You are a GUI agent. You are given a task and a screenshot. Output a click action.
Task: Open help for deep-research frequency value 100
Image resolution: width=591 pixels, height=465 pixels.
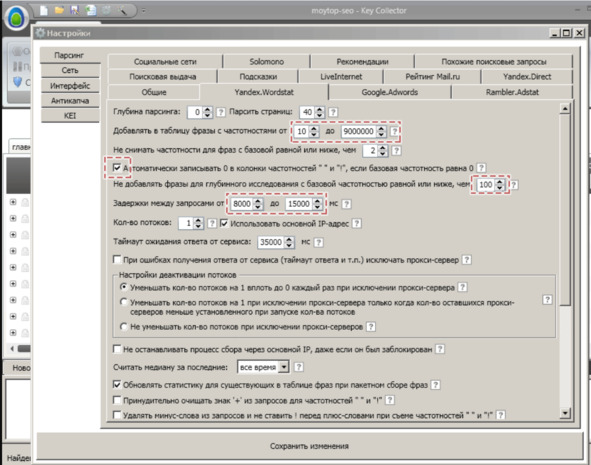(x=514, y=185)
